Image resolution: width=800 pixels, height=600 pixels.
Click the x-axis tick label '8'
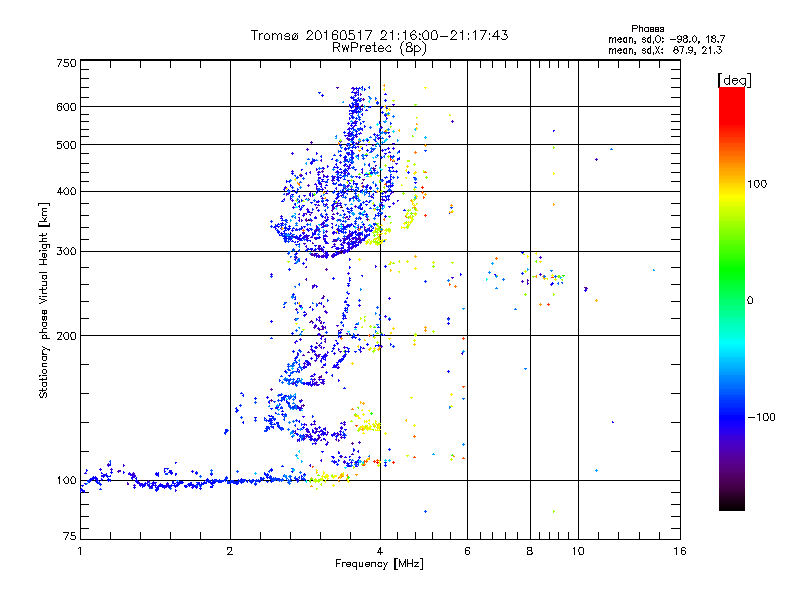530,551
